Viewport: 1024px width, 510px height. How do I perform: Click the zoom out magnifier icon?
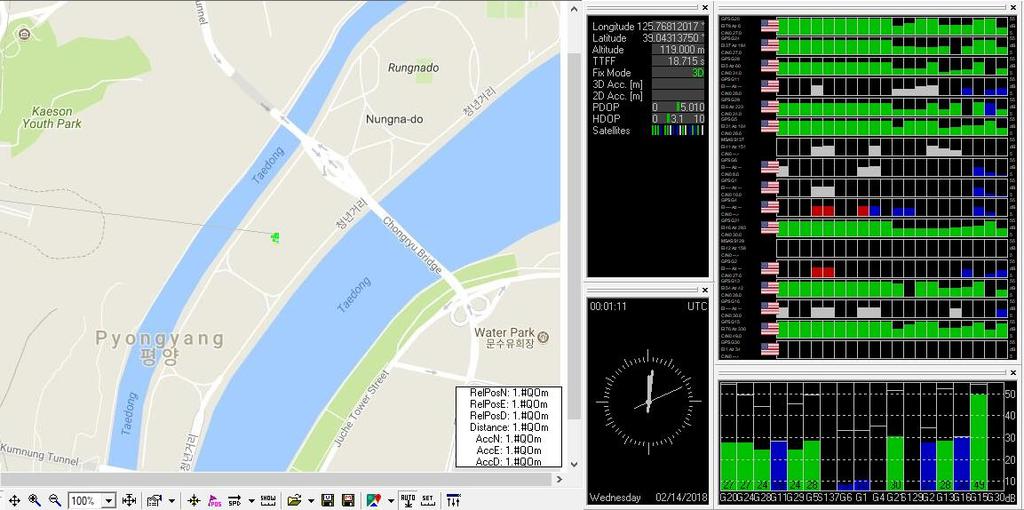point(55,501)
